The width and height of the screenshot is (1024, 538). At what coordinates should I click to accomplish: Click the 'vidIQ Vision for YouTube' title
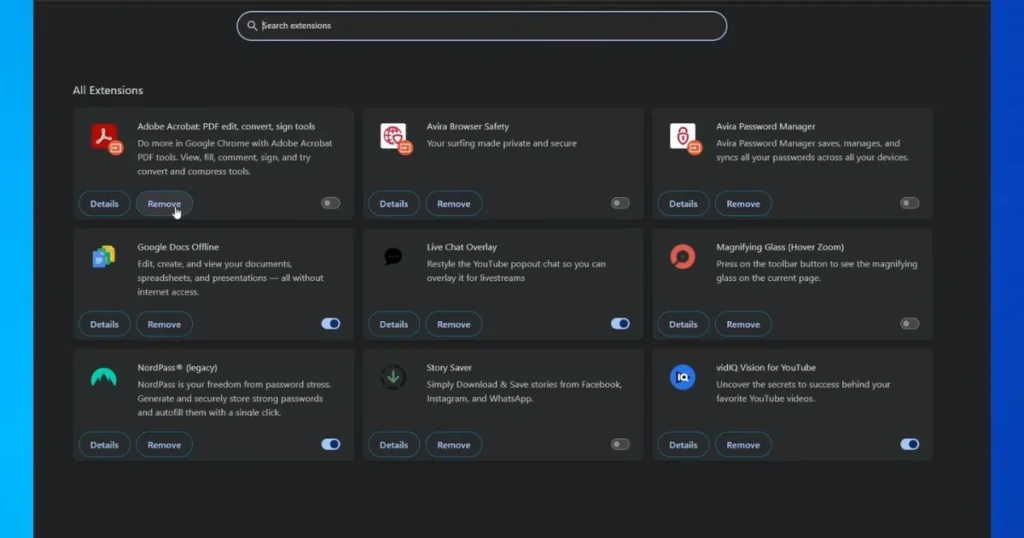tap(766, 368)
